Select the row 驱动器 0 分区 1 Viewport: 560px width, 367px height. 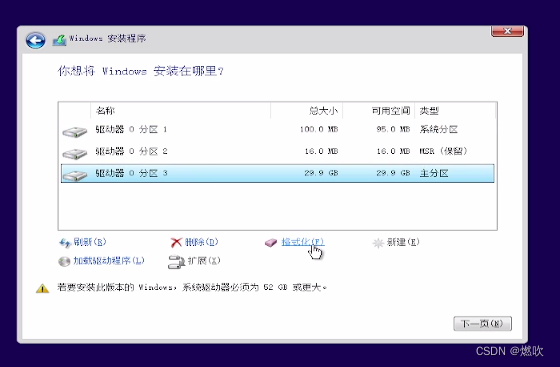[278, 130]
